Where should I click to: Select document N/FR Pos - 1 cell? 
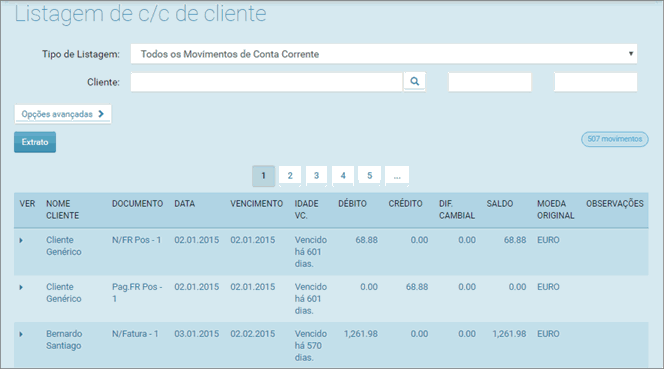tap(136, 240)
